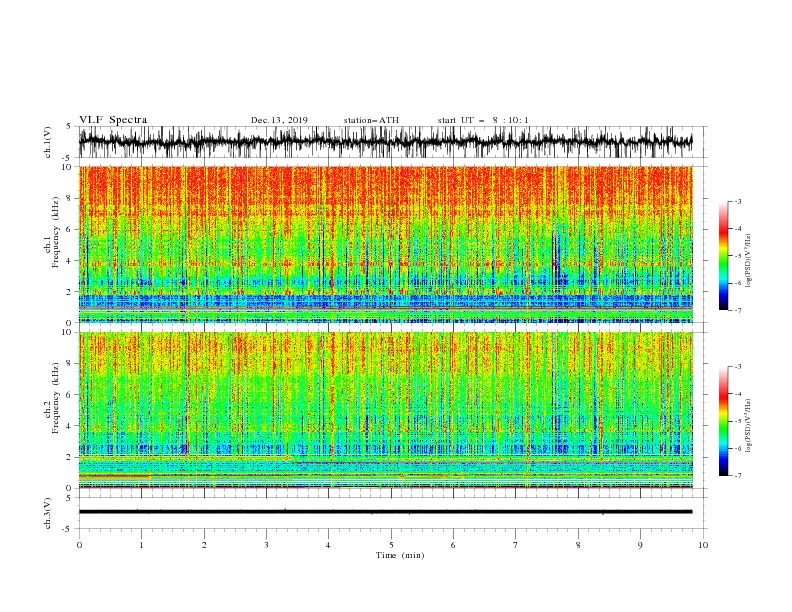Click the "-3" tick on ch.1 colorbar

[x=737, y=201]
